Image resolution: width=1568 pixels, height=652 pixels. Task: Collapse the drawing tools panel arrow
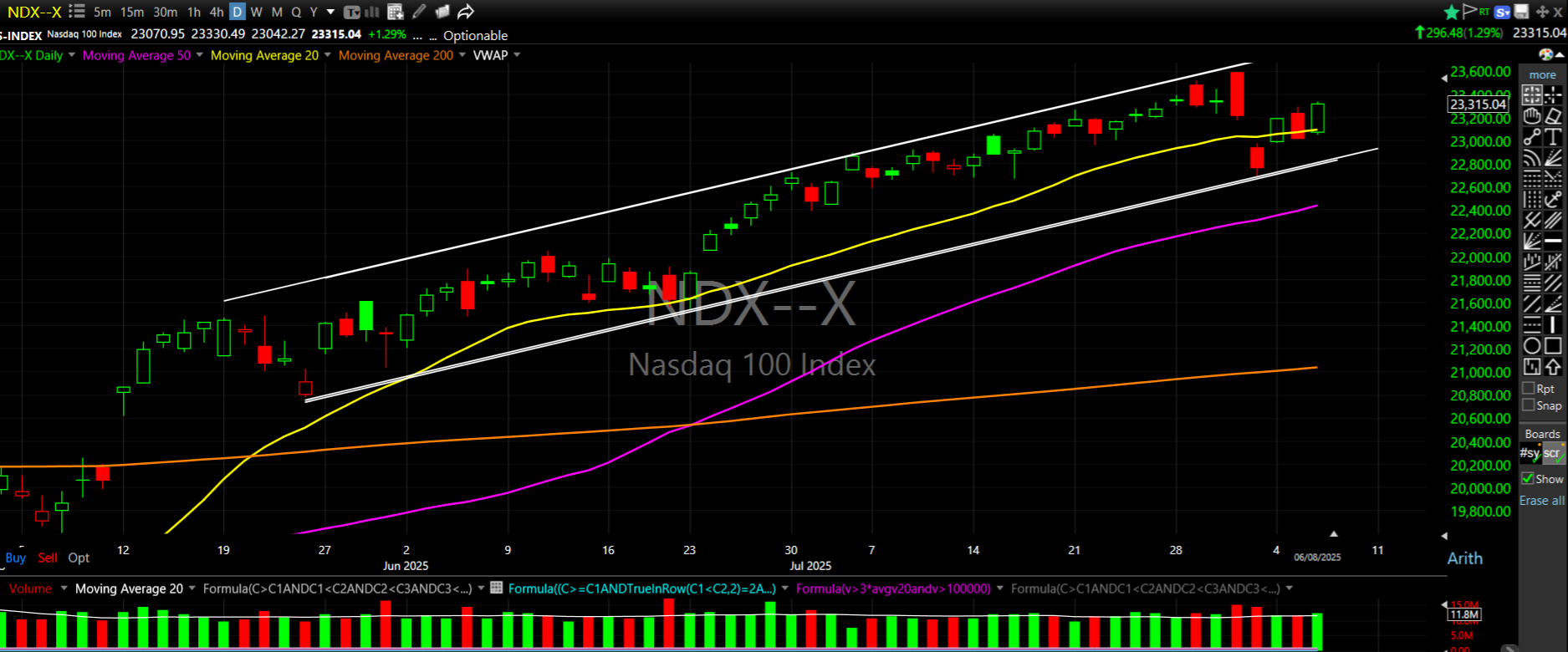pyautogui.click(x=1560, y=55)
